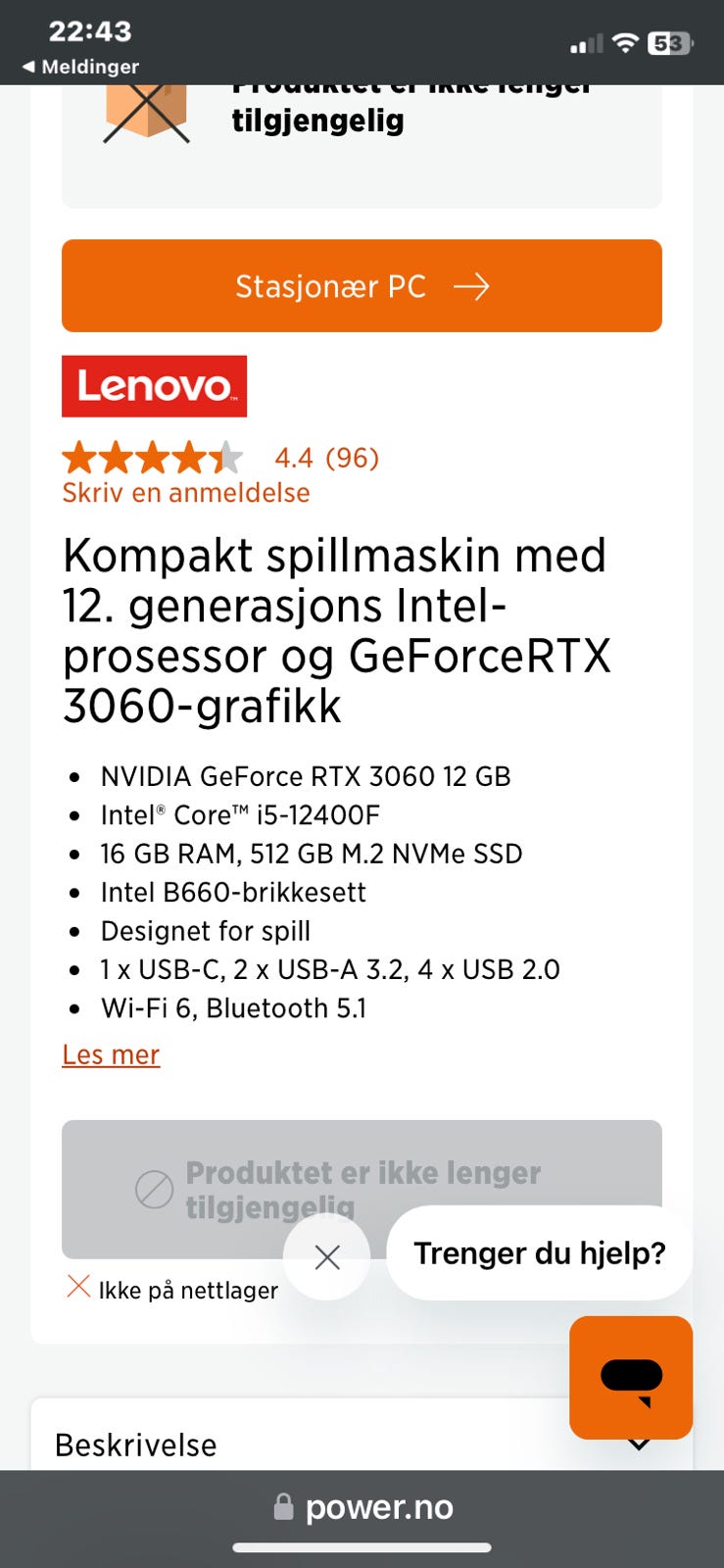Open the 'Trenger du hjelp?' bubble
724x1568 pixels.
click(539, 1253)
